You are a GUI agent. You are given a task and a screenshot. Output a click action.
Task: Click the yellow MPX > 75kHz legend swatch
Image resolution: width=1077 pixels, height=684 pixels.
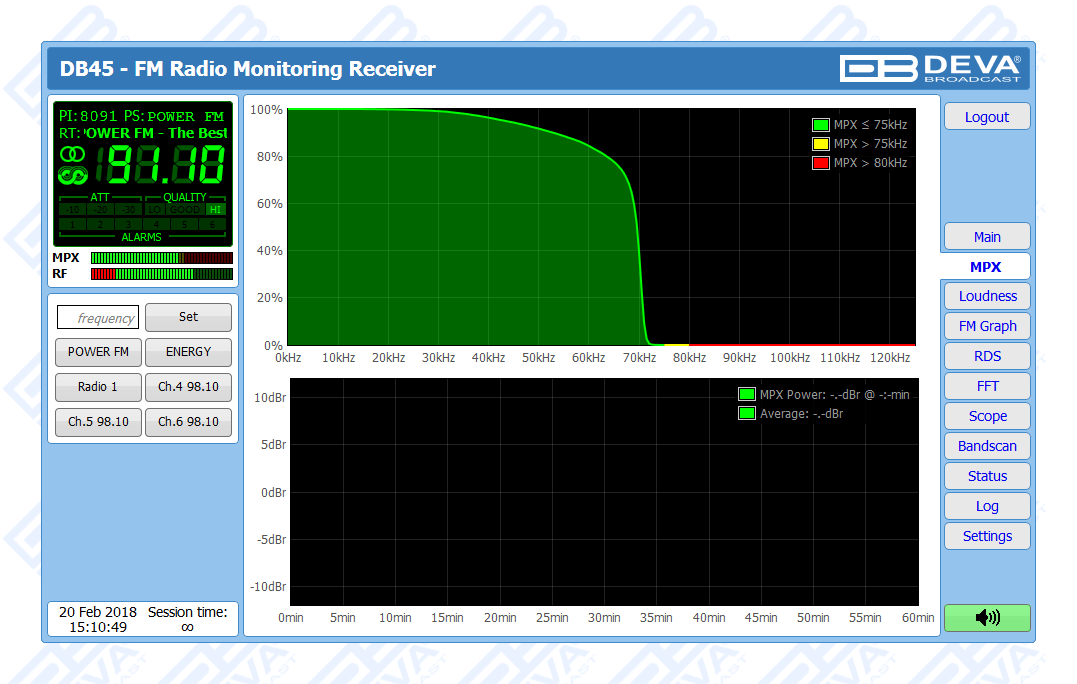(x=821, y=144)
